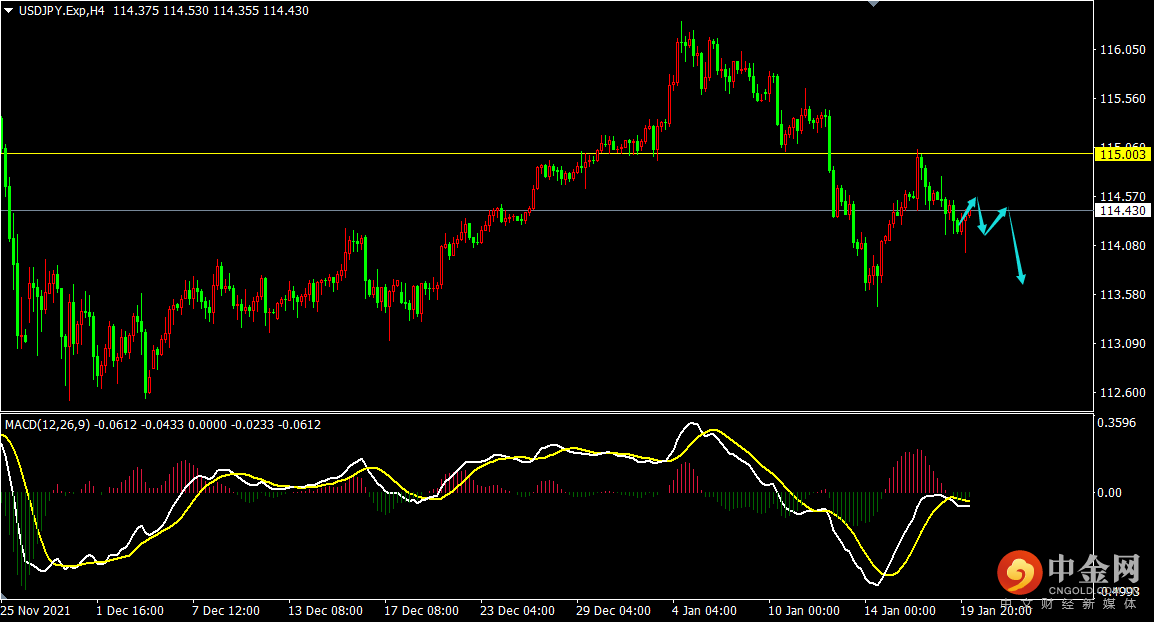The width and height of the screenshot is (1154, 622).
Task: Click the chart shift marker on top edge
Action: click(874, 4)
